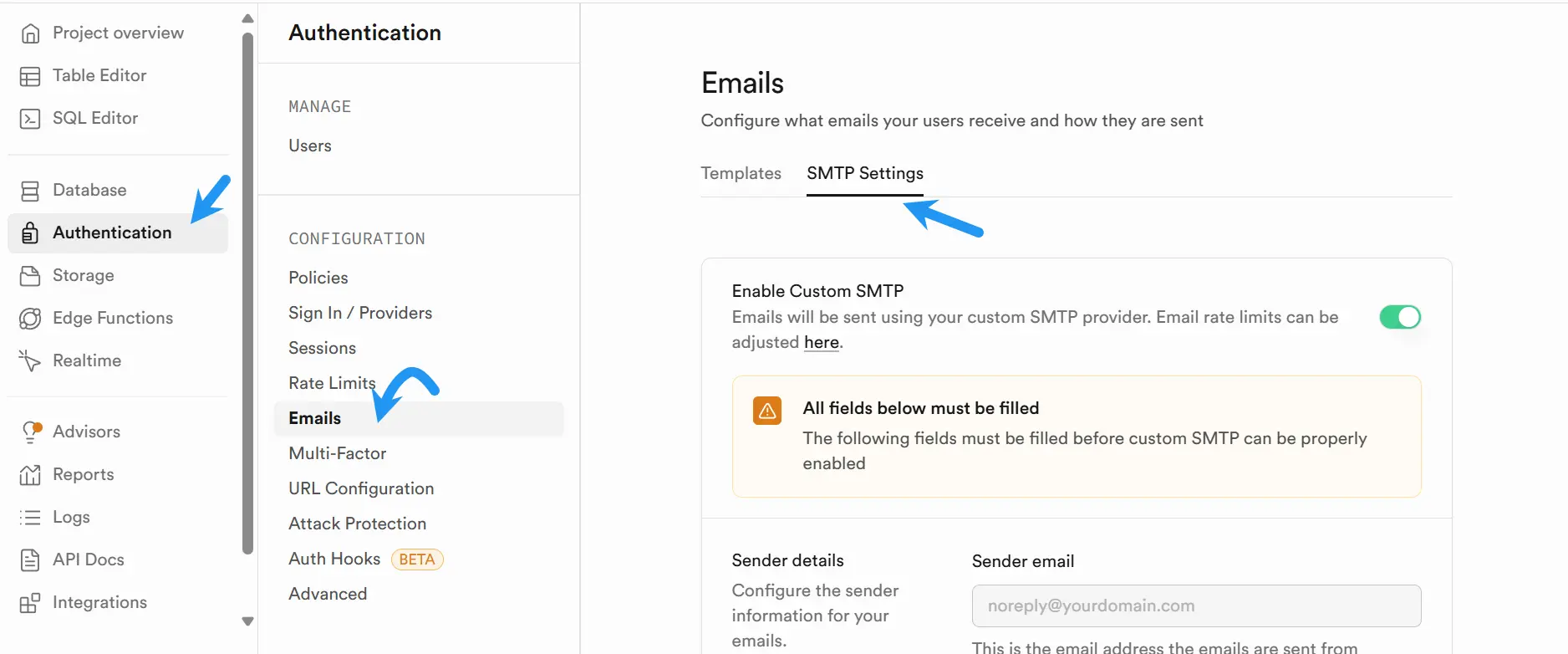The image size is (1568, 654).
Task: Disable the Enable Custom SMTP toggle
Action: pyautogui.click(x=1400, y=317)
